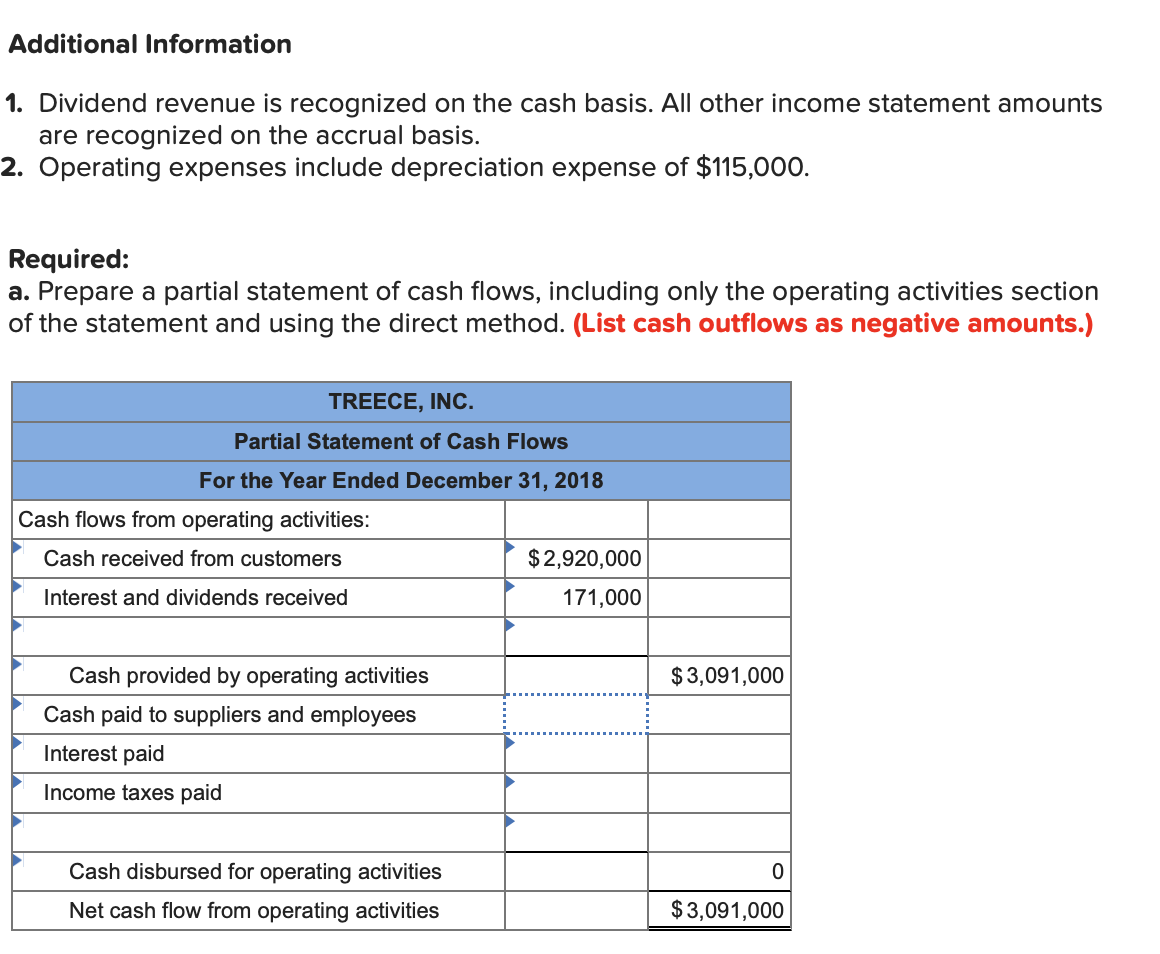1160x954 pixels.
Task: Click the "TREECE, INC." header row
Action: pos(400,401)
